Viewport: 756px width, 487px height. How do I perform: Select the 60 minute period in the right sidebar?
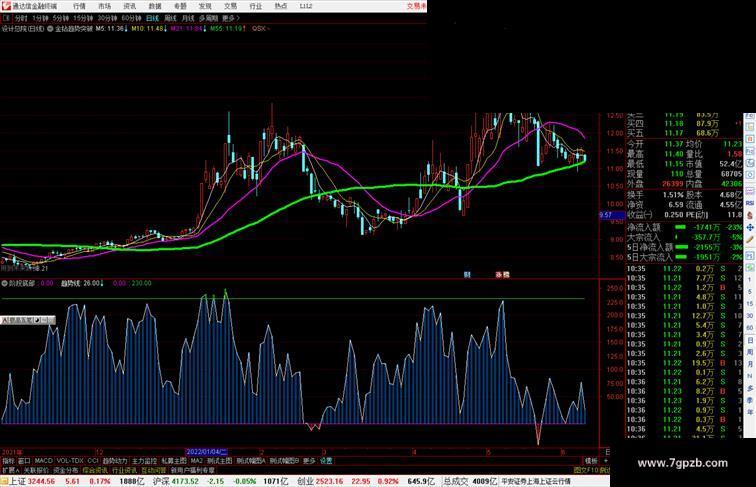point(750,328)
